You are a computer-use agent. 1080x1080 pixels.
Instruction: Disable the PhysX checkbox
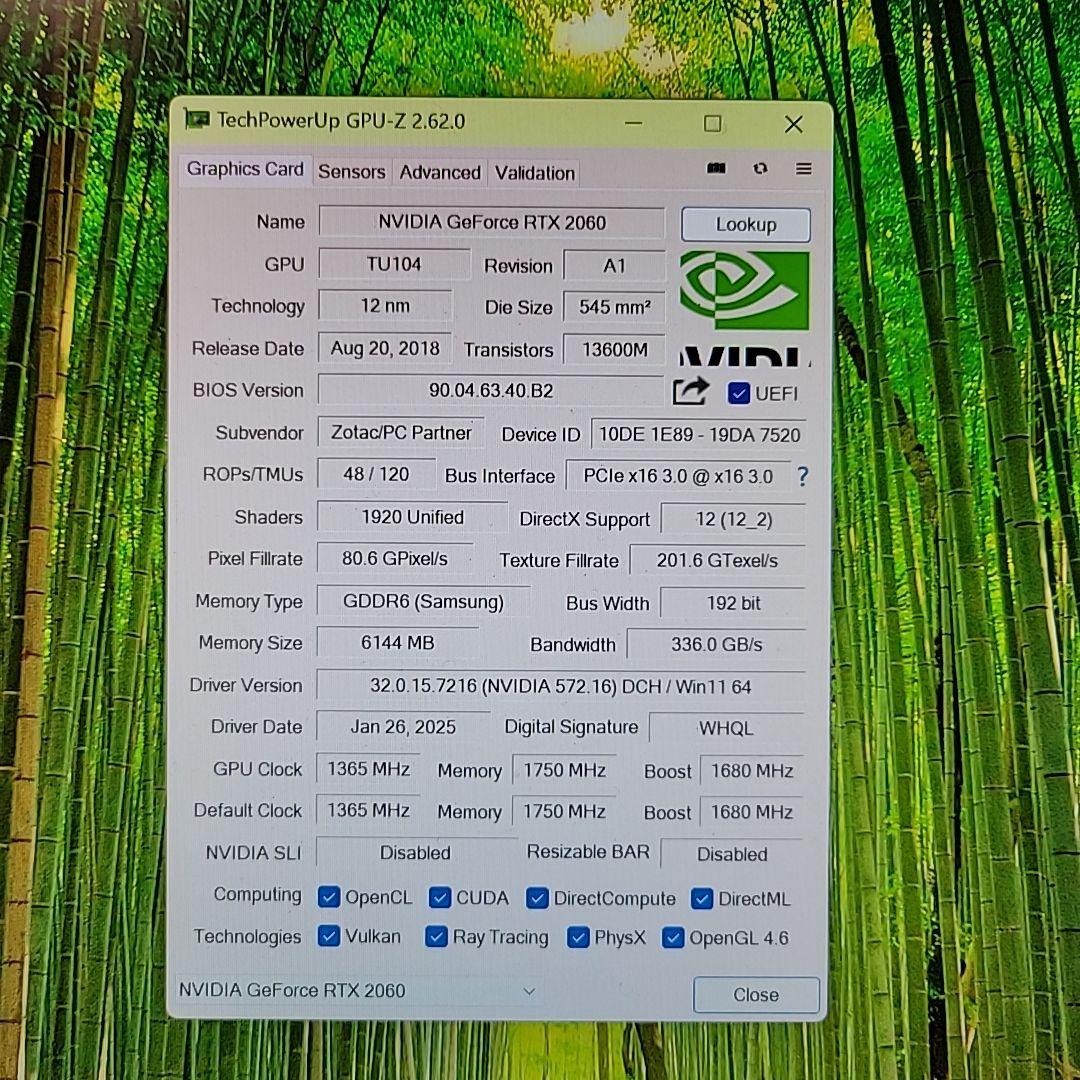point(578,936)
